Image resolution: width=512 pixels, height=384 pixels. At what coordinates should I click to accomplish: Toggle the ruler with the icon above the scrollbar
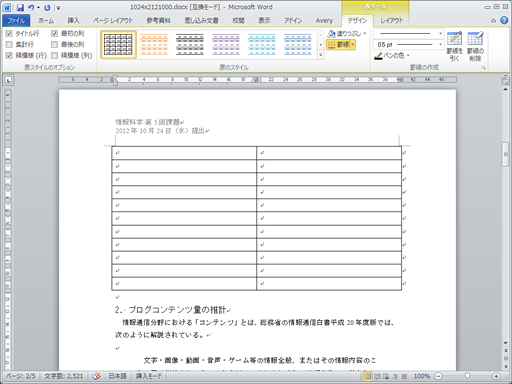(x=505, y=80)
